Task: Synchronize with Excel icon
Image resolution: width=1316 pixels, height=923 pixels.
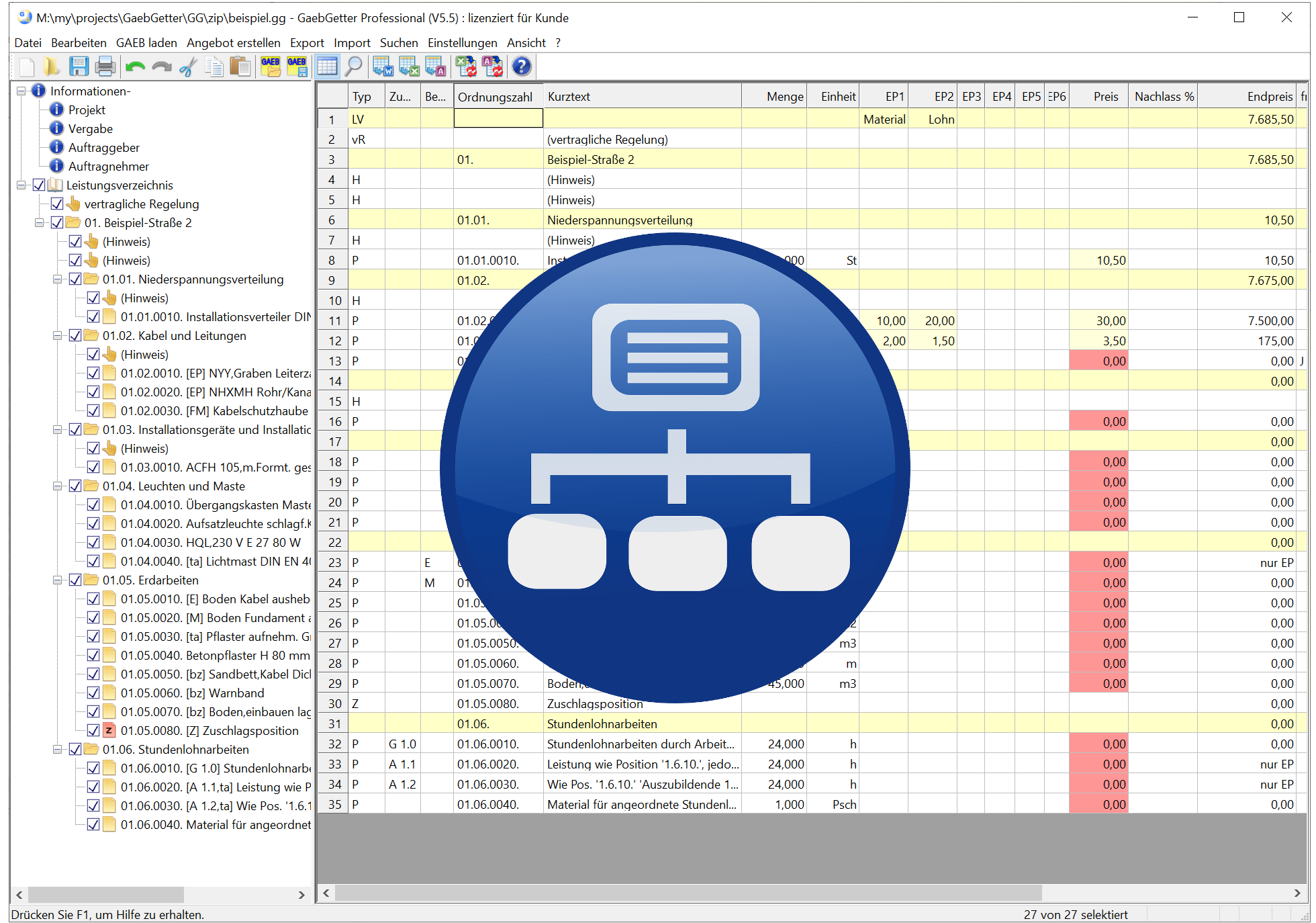Action: point(466,67)
